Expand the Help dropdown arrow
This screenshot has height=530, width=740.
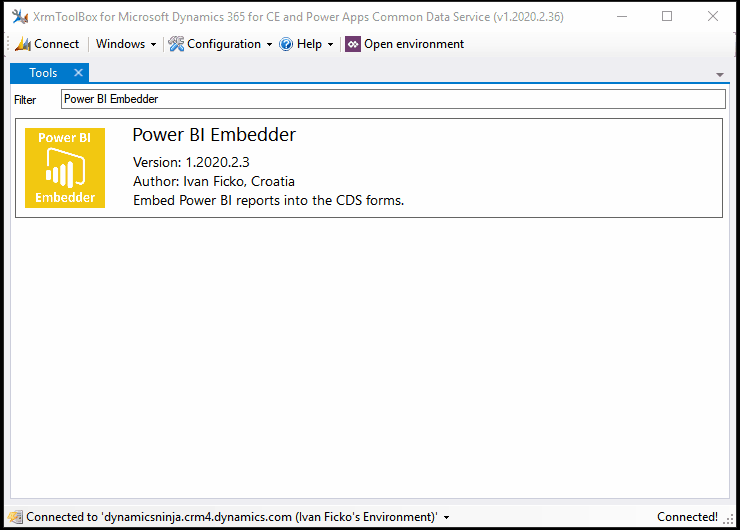click(x=330, y=44)
